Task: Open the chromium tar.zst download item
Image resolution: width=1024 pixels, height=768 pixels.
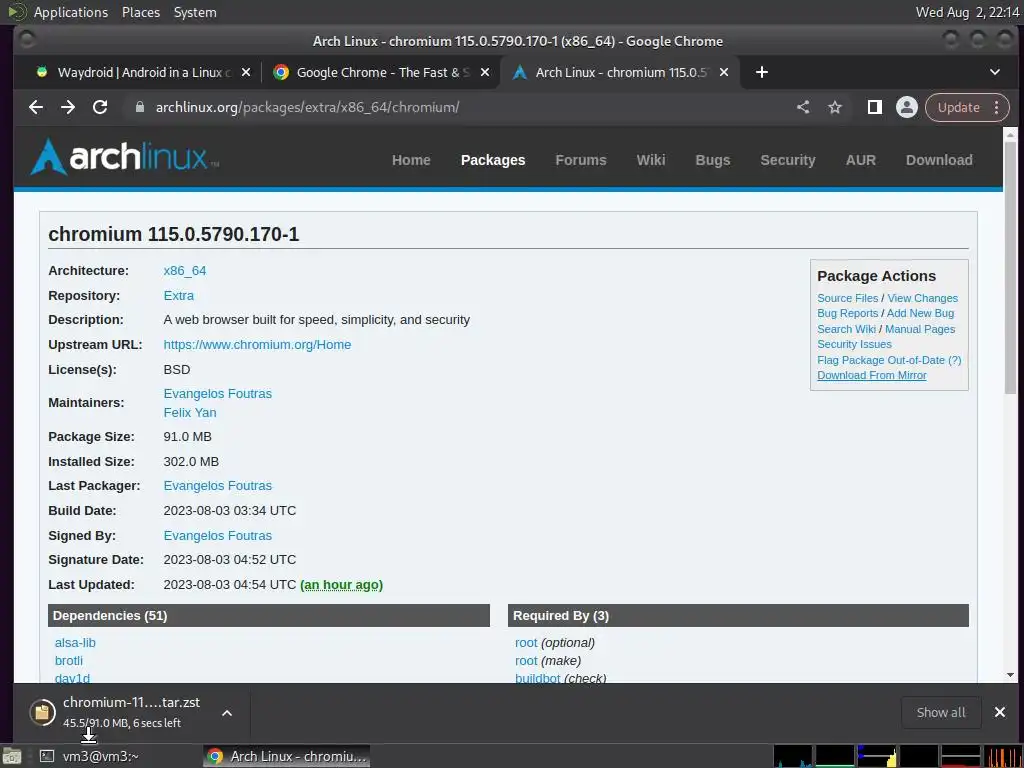Action: pyautogui.click(x=131, y=712)
